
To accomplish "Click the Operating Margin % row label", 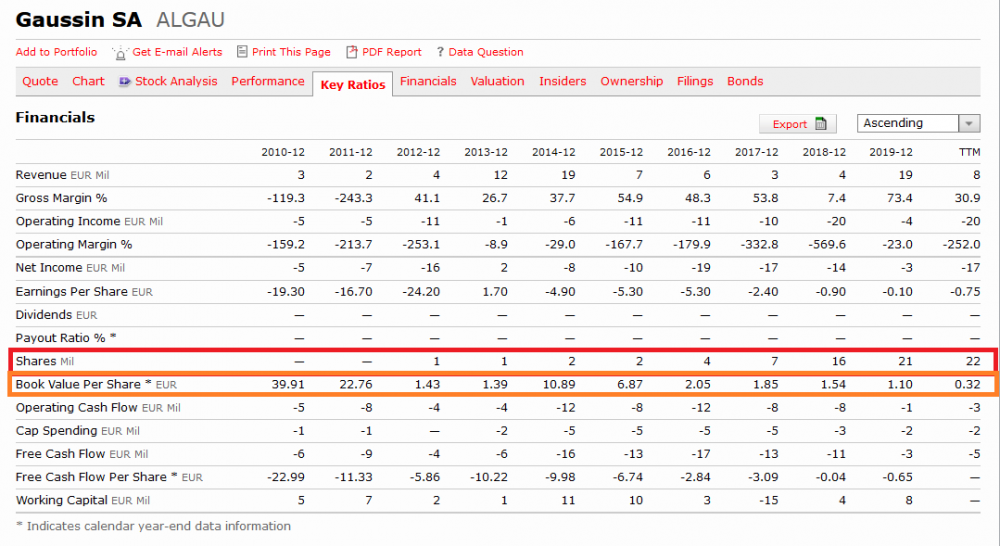I will tap(74, 244).
